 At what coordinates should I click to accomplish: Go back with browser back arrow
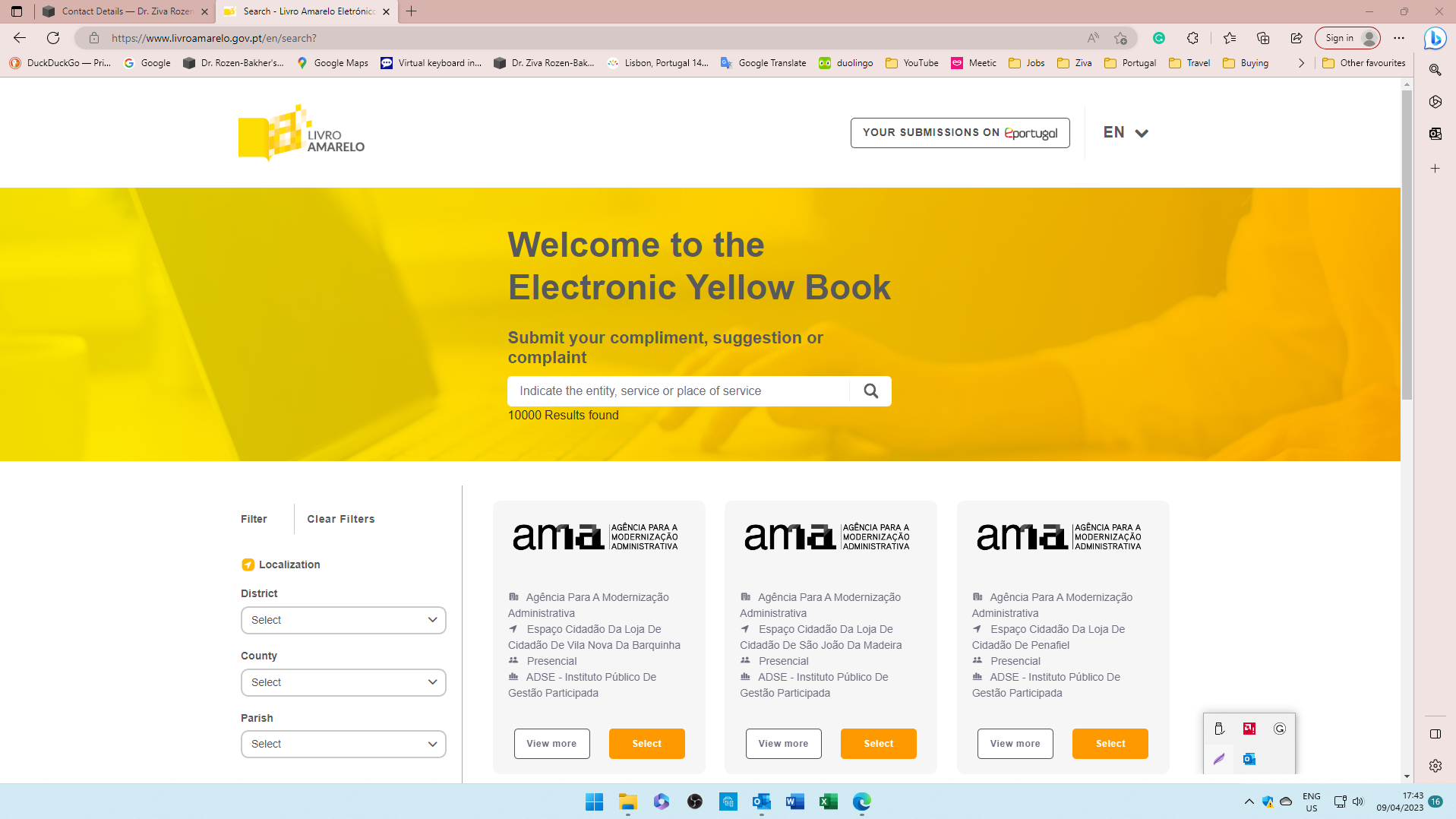20,38
